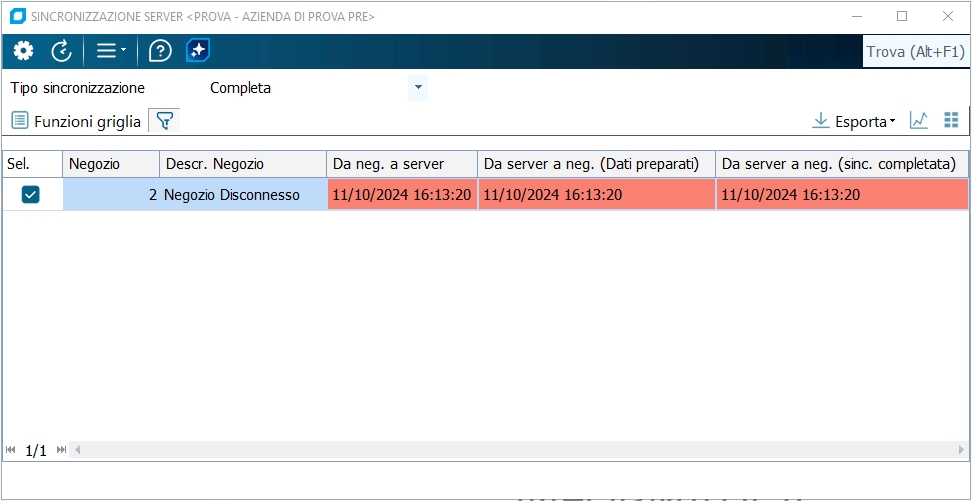Viewport: 972px width, 501px height.
Task: Open the help question mark icon
Action: [x=160, y=51]
